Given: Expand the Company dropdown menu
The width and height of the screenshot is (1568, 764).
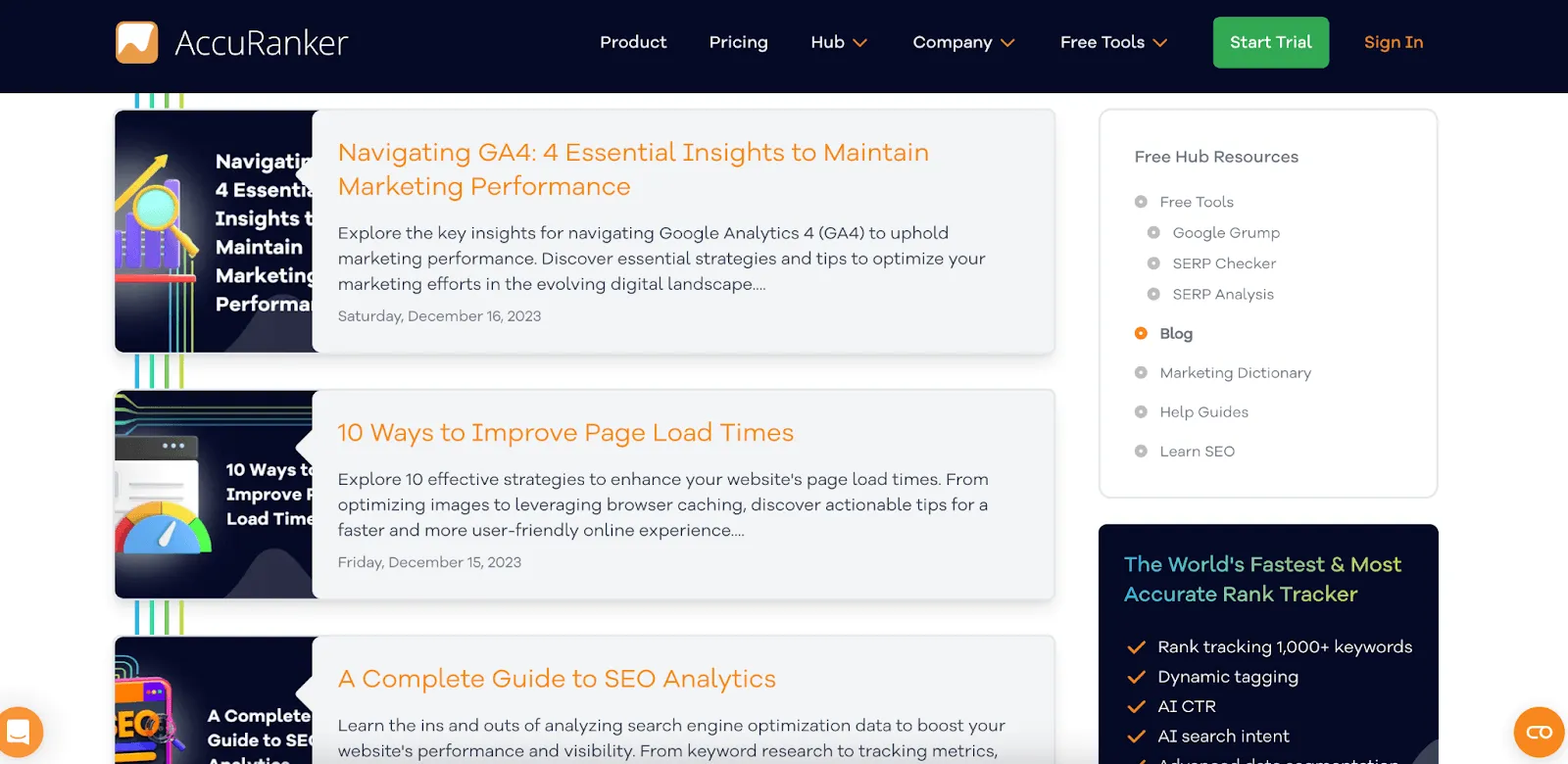Looking at the screenshot, I should (963, 42).
